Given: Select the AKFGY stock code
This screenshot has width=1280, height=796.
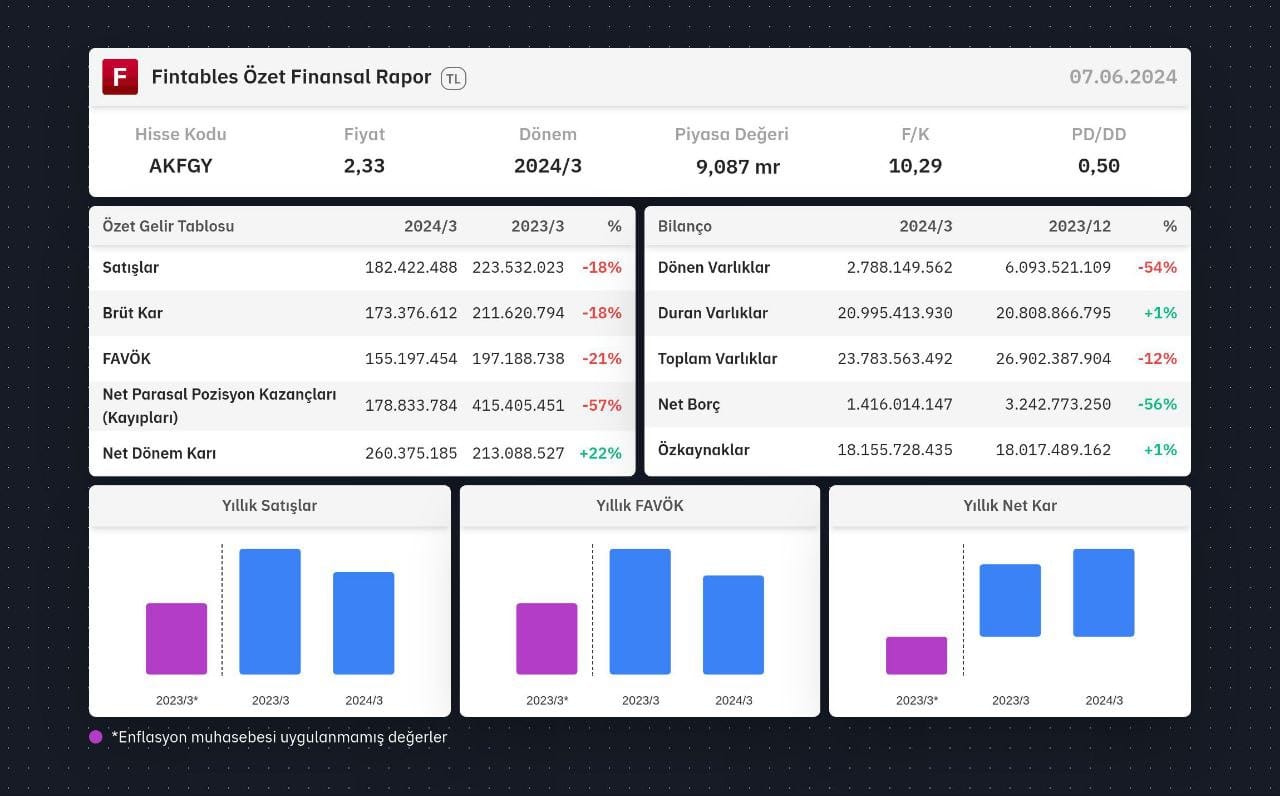Looking at the screenshot, I should point(181,166).
